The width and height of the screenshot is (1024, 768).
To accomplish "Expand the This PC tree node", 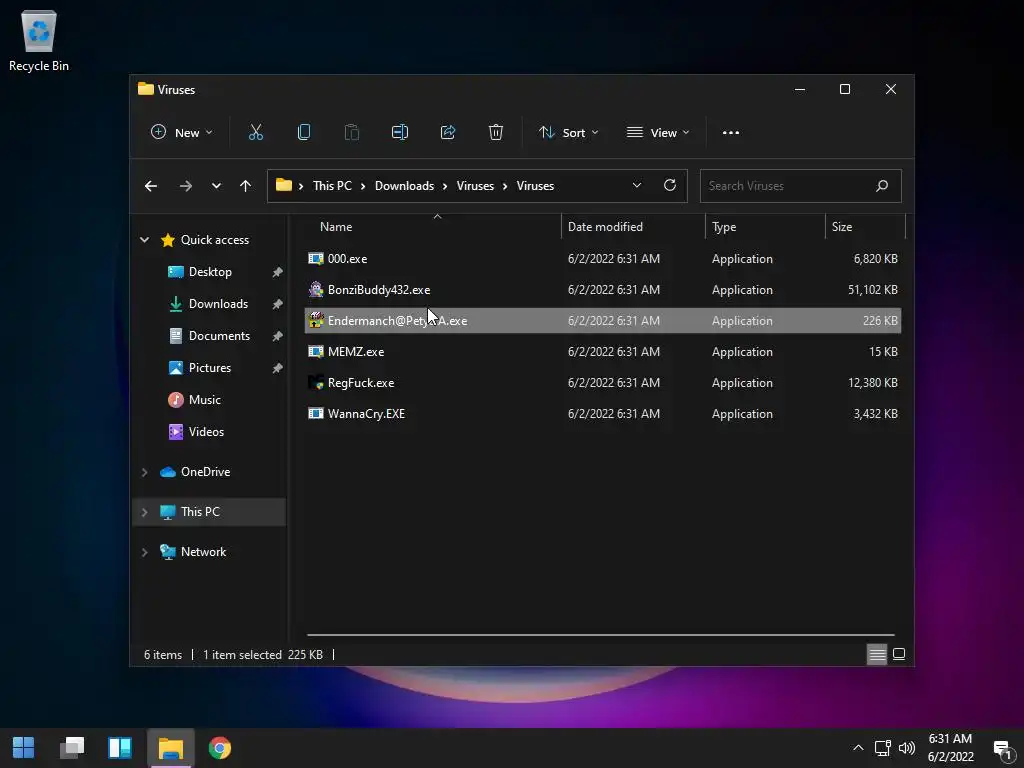I will pos(144,512).
